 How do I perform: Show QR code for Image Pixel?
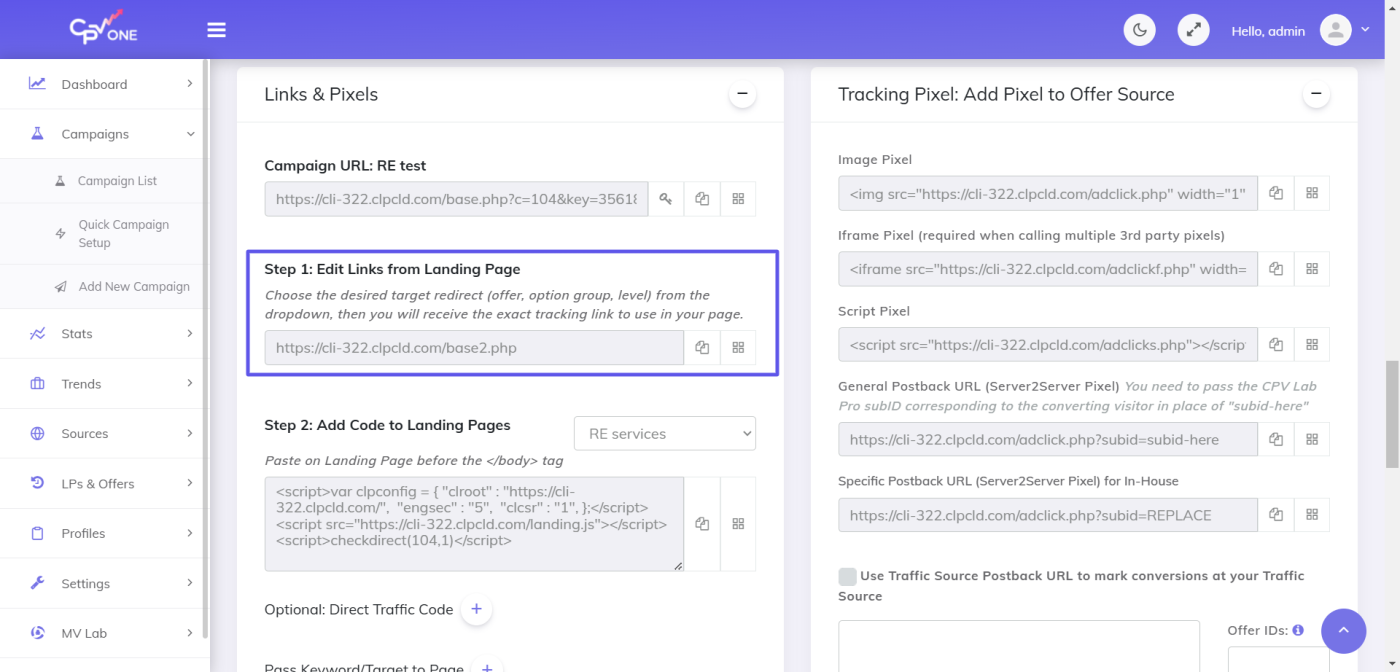pos(1312,193)
